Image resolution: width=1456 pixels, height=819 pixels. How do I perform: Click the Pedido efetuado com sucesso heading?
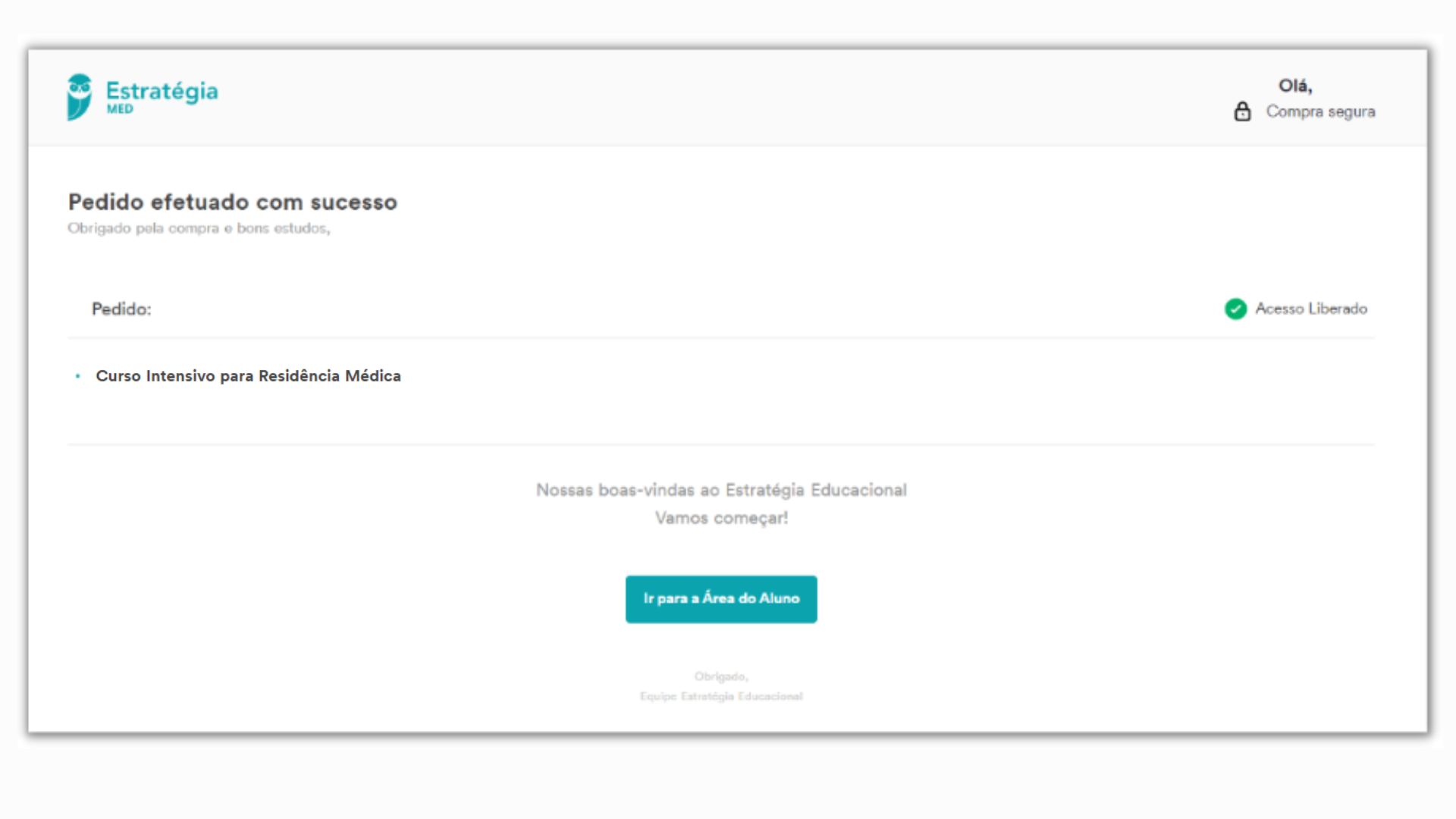pyautogui.click(x=233, y=202)
